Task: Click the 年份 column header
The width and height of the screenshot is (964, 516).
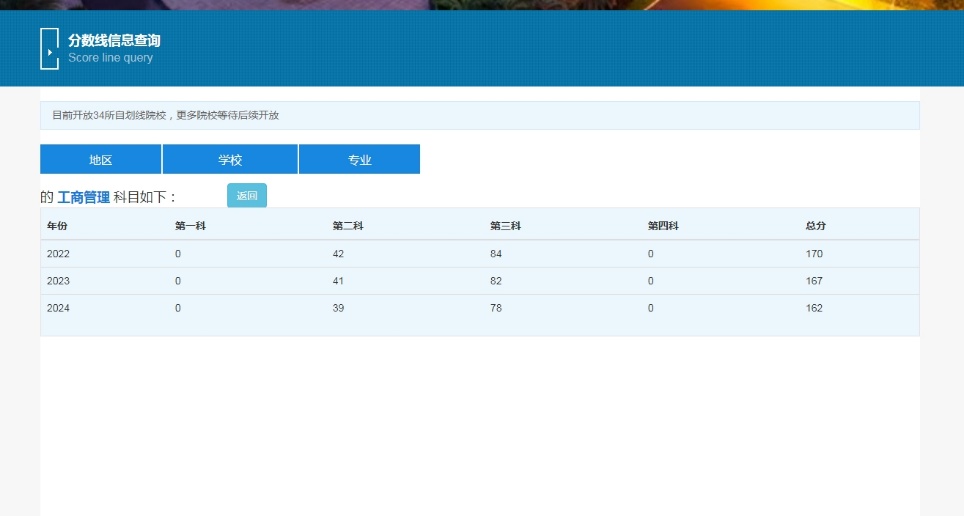Action: [57, 226]
